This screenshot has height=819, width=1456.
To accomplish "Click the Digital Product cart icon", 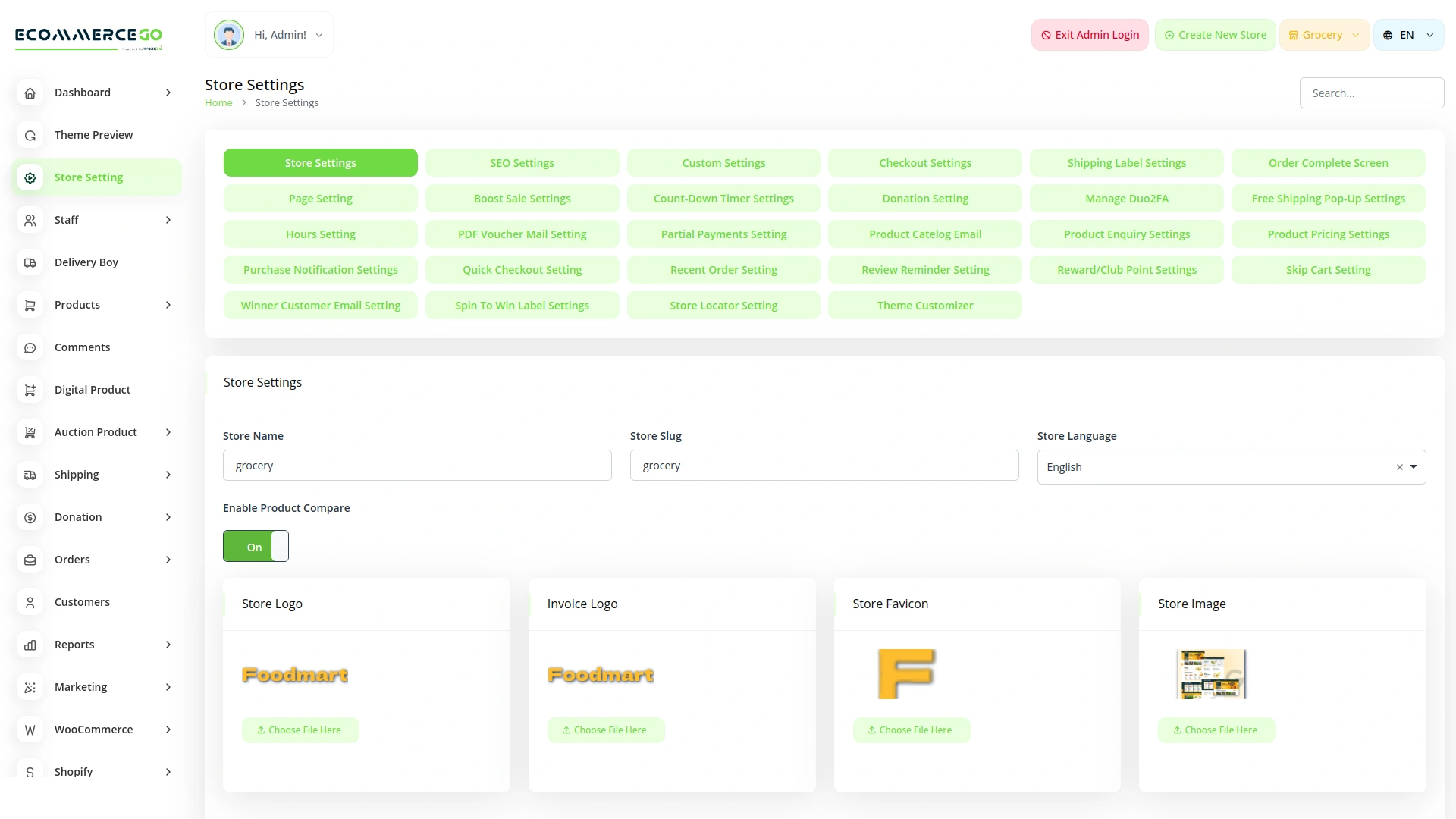I will (30, 390).
